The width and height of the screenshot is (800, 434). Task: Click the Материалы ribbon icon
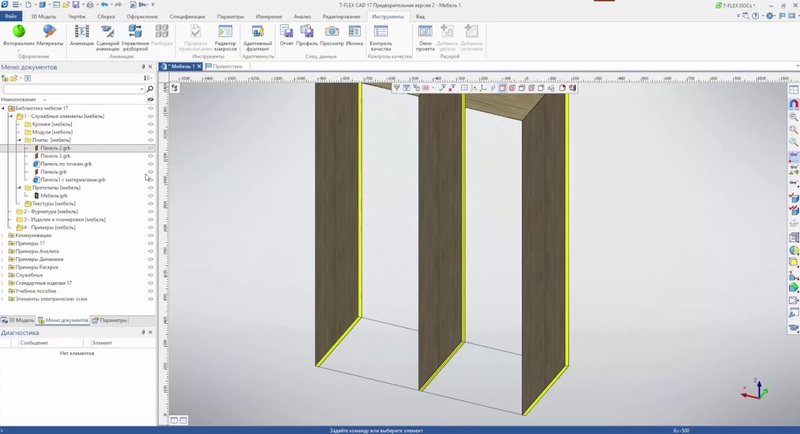click(49, 35)
